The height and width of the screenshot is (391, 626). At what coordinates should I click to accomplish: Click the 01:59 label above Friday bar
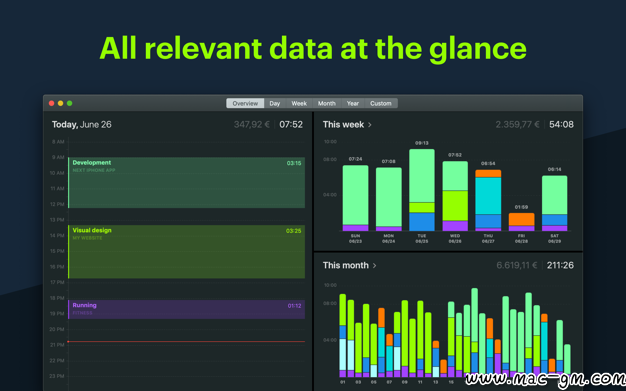(x=521, y=207)
